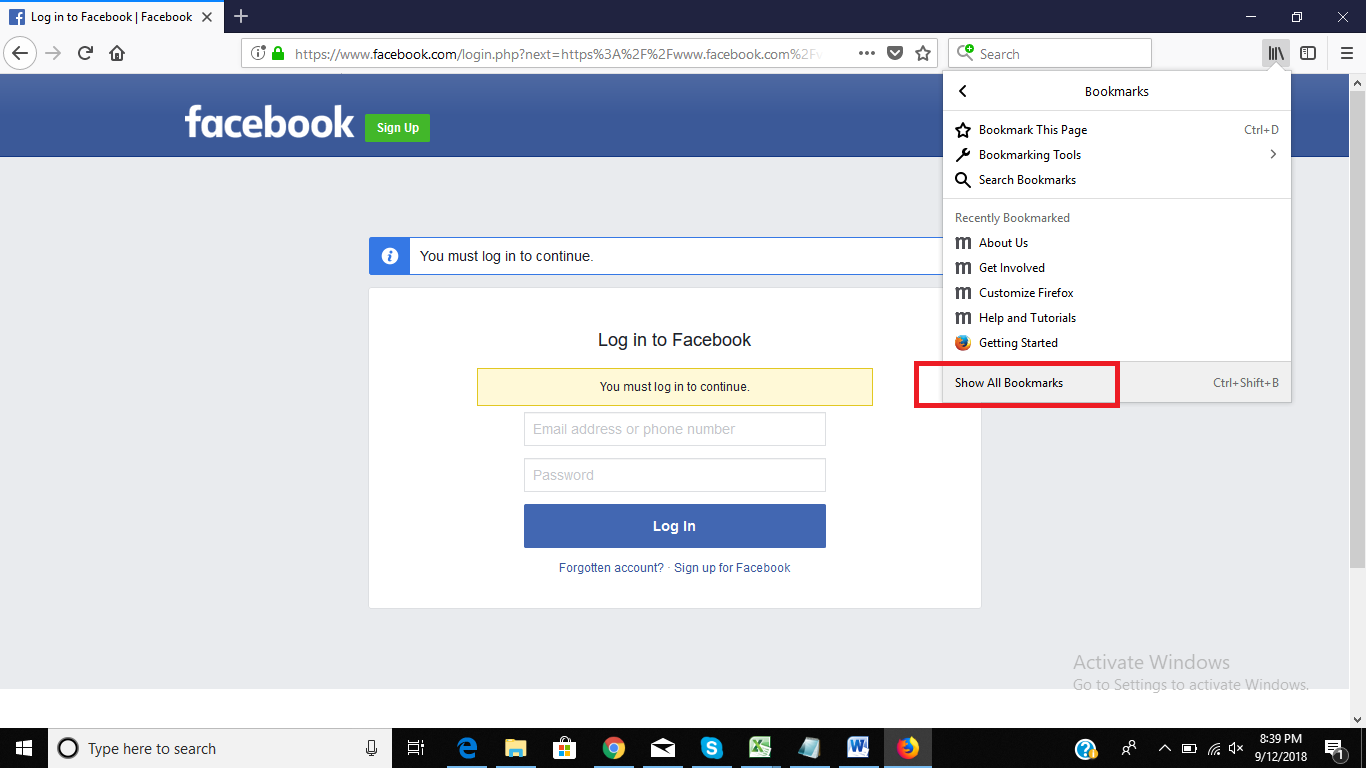
Task: Go back in the Bookmarks panel
Action: click(x=963, y=91)
